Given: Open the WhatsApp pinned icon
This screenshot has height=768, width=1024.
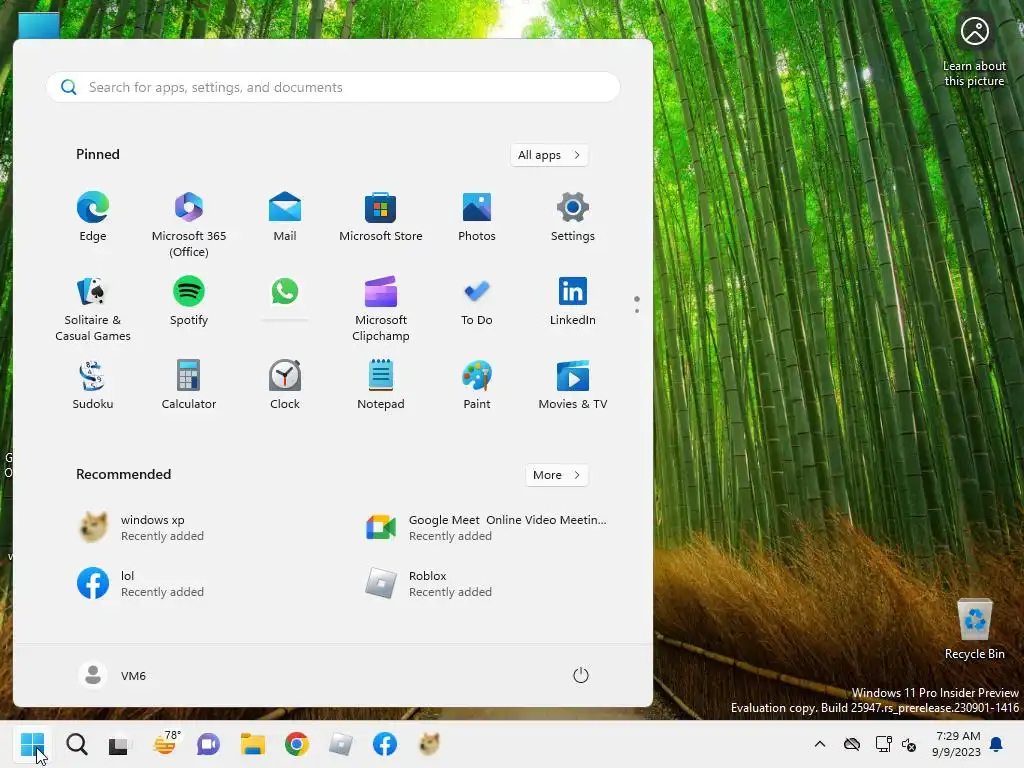Looking at the screenshot, I should coord(285,292).
